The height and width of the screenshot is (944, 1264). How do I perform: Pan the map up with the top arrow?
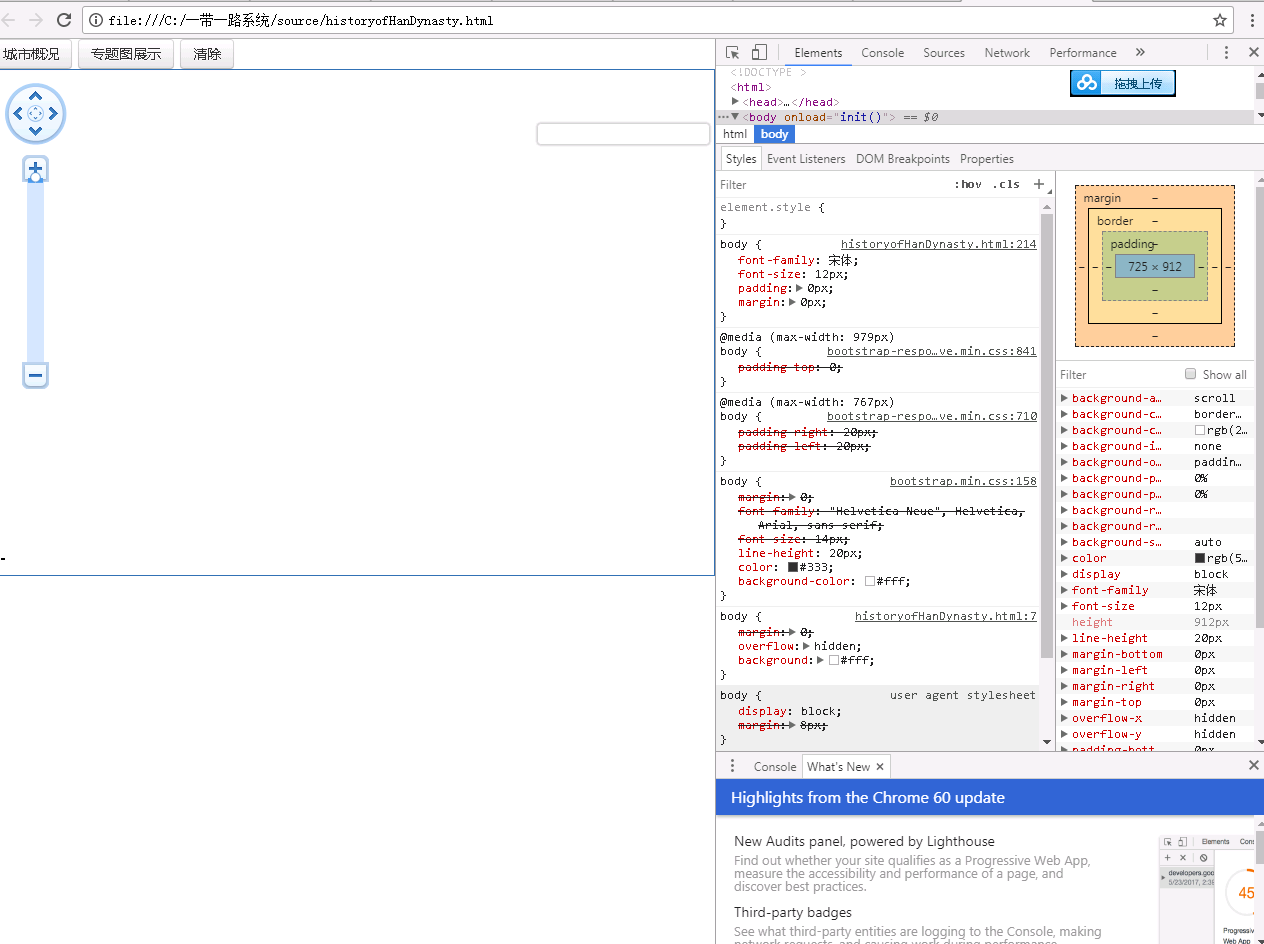coord(36,96)
